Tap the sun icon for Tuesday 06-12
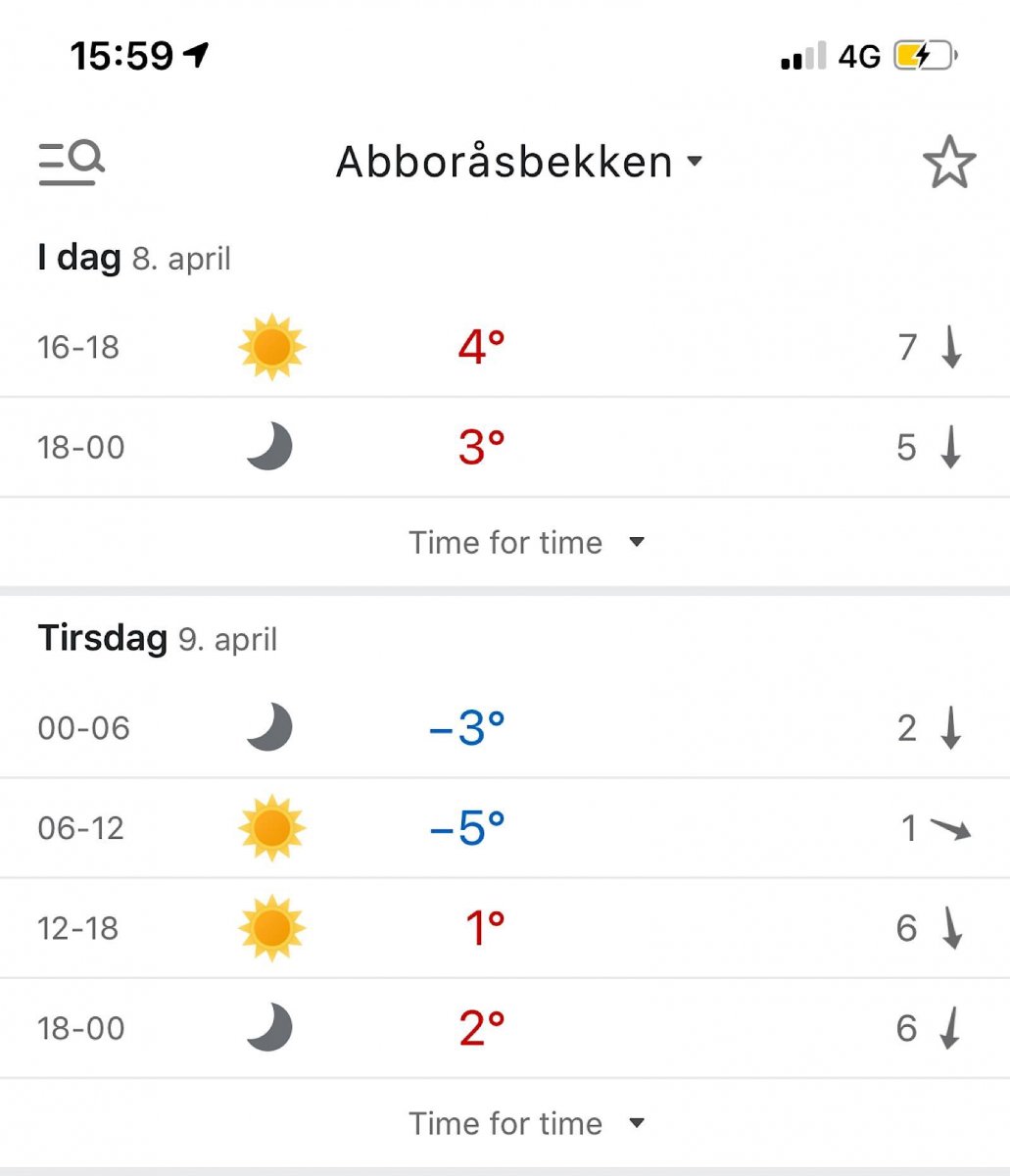This screenshot has width=1010, height=1176. [x=271, y=828]
